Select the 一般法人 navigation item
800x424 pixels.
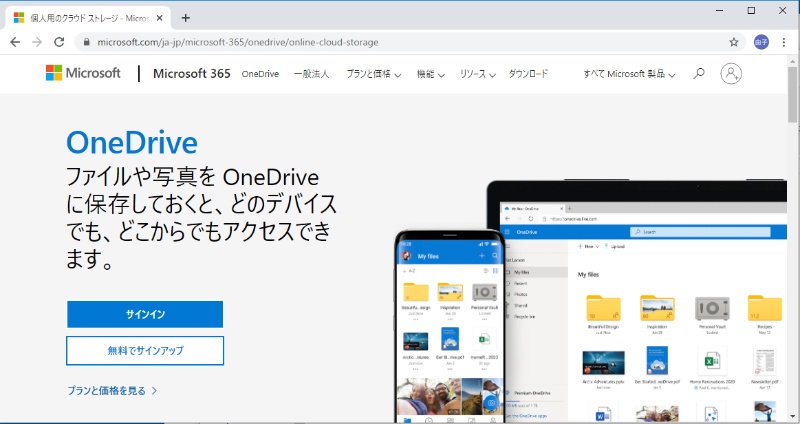point(312,74)
